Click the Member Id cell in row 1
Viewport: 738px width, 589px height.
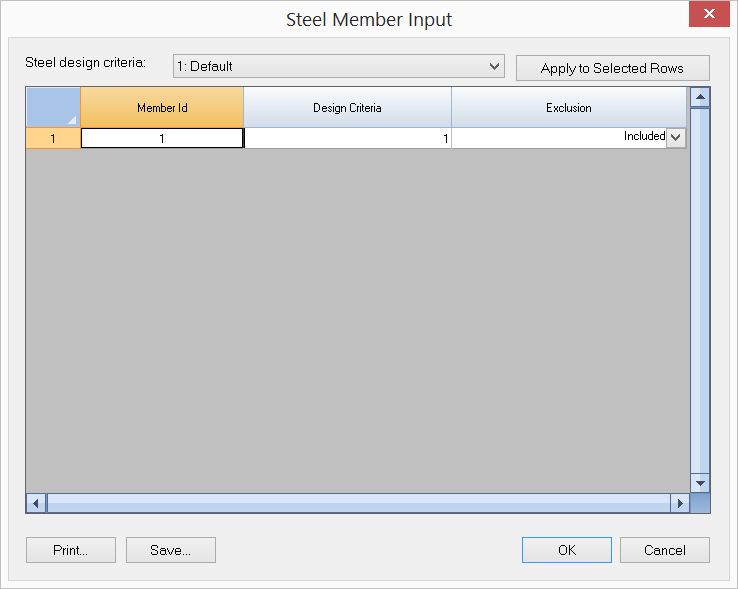[162, 139]
